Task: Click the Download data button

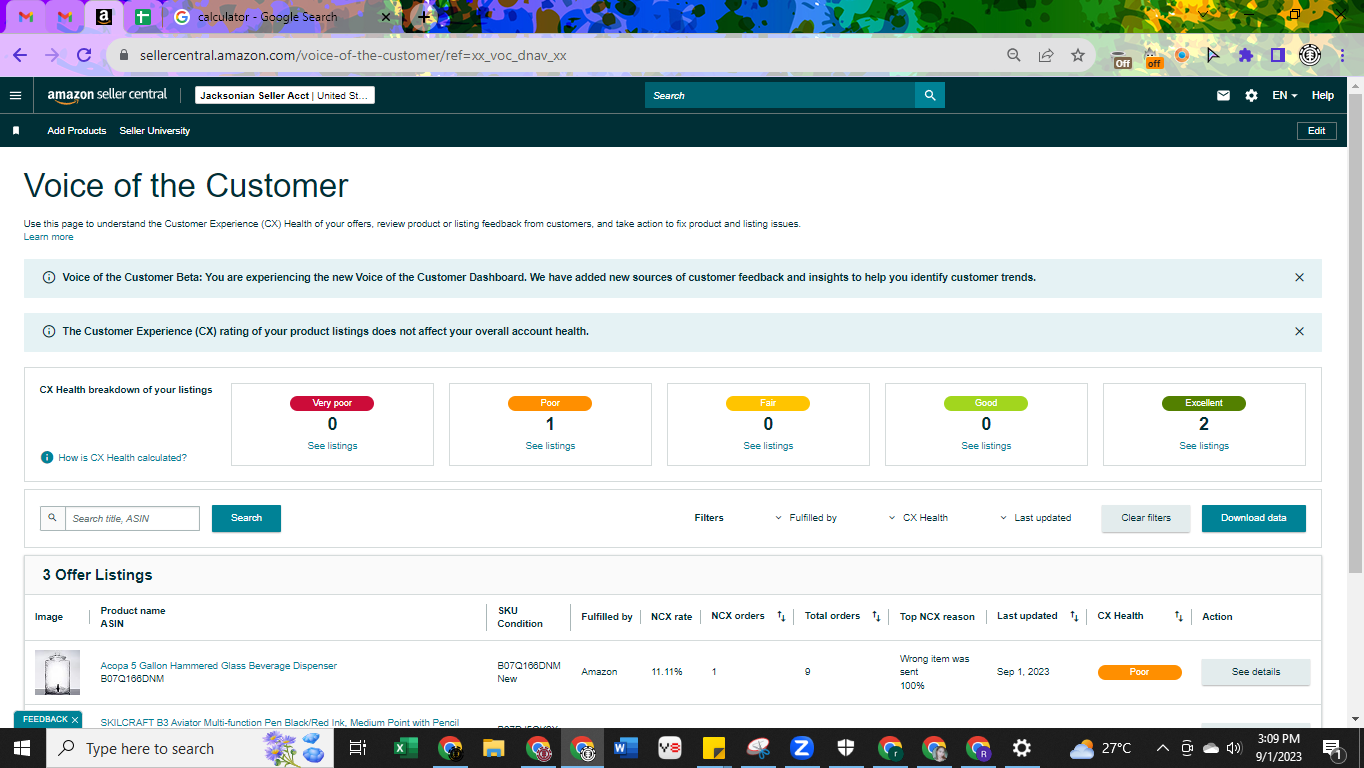Action: tap(1254, 518)
